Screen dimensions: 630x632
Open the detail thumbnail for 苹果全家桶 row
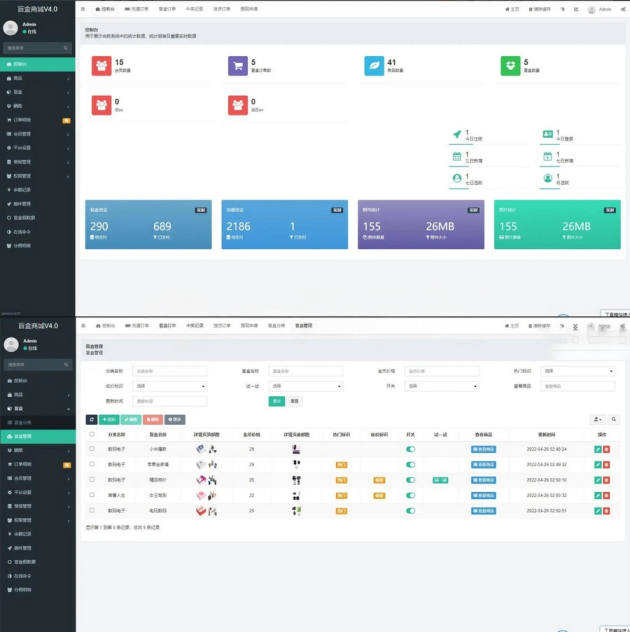point(207,465)
